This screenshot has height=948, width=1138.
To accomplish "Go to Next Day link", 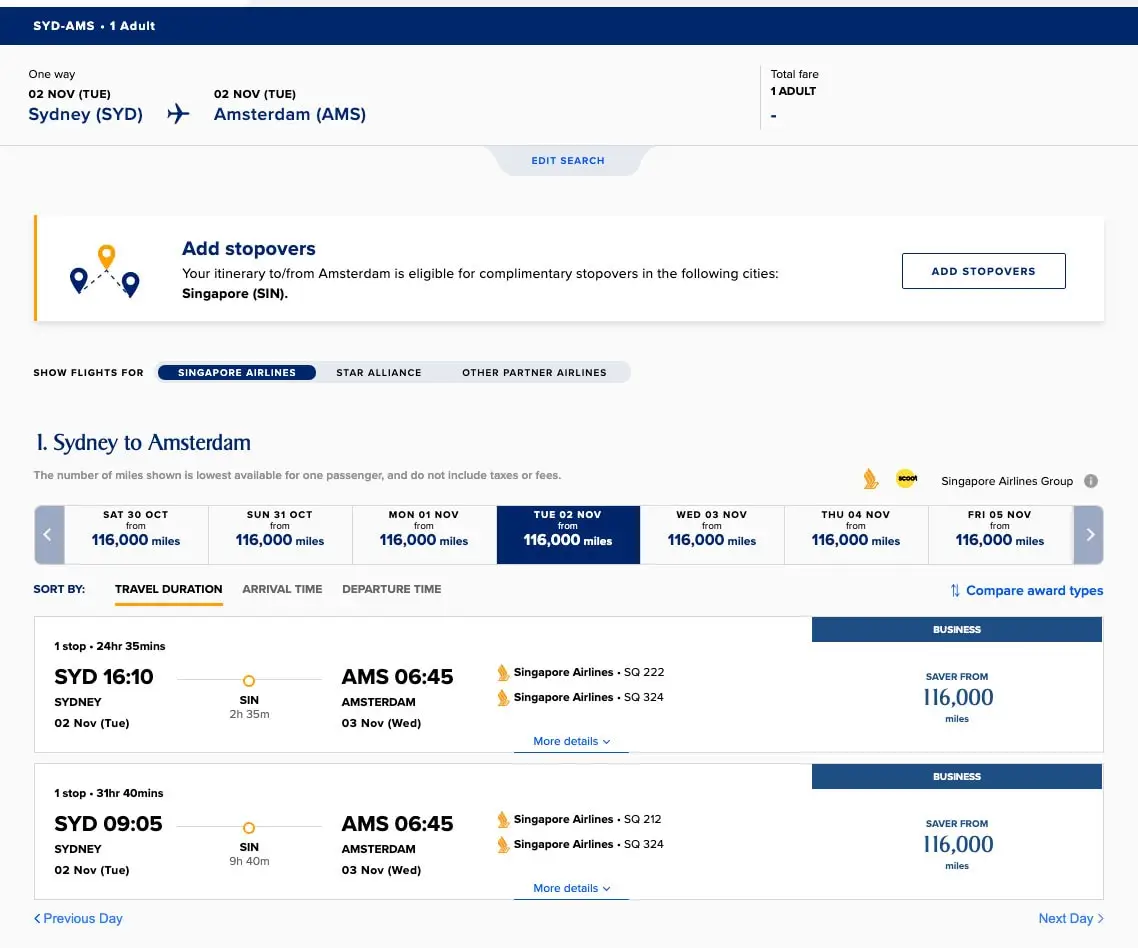I will click(1071, 918).
